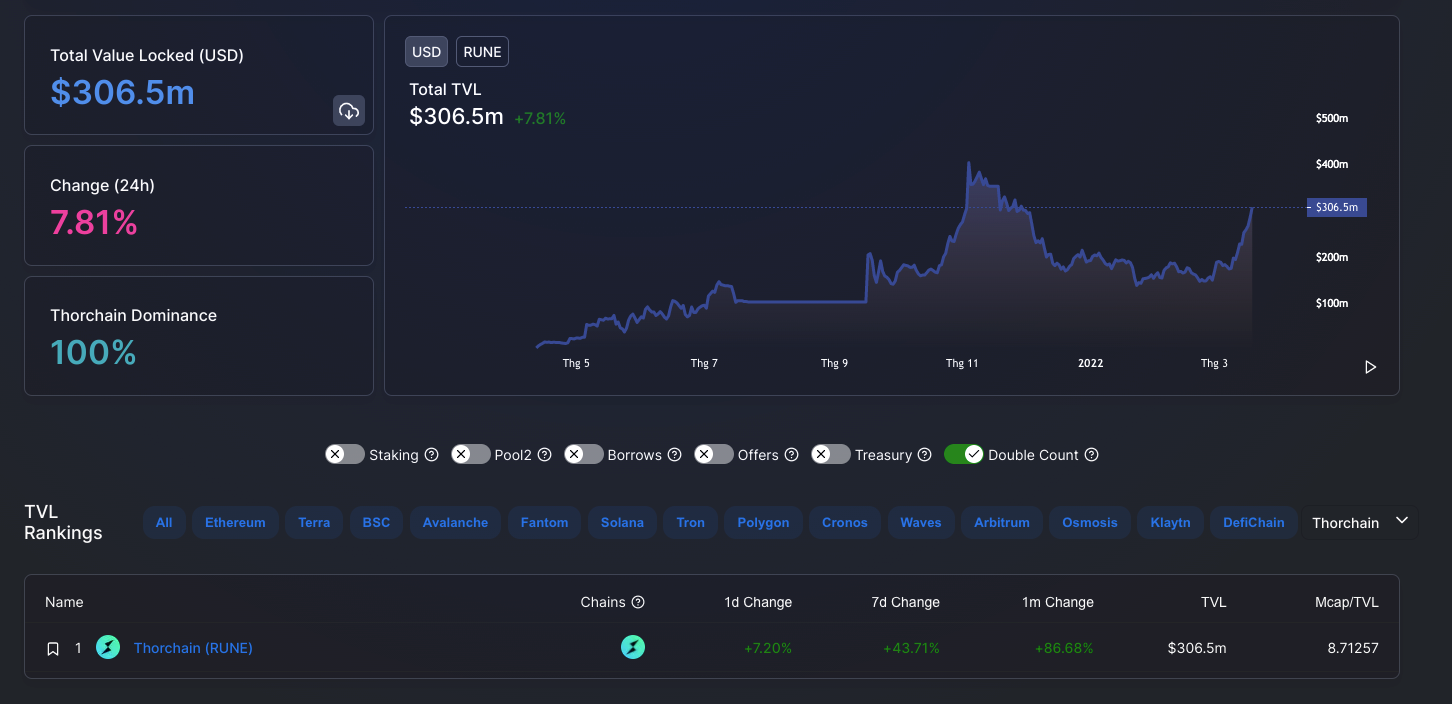Click the chart play button

1371,367
